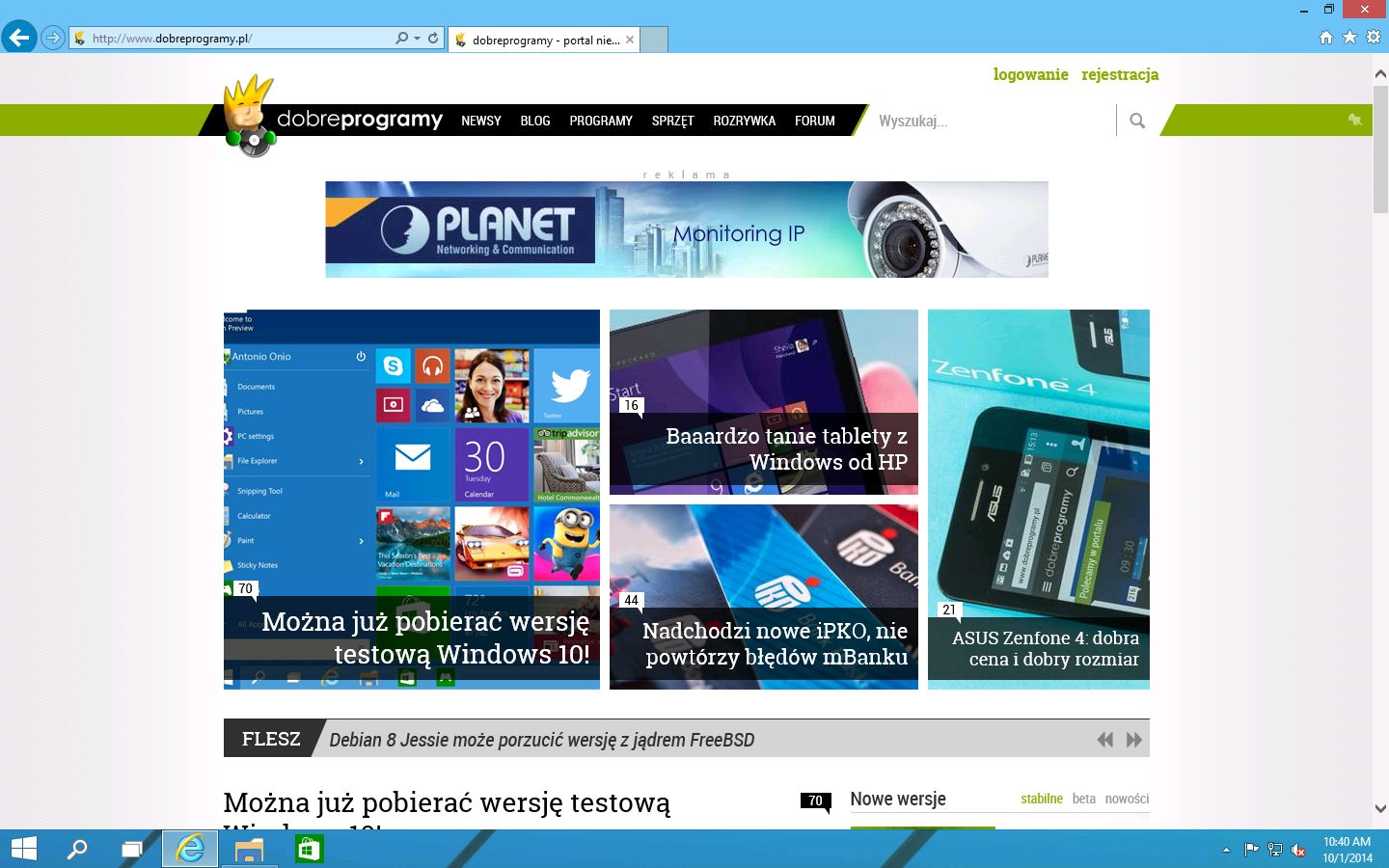Open the Task View taskbar icon

pos(131,849)
